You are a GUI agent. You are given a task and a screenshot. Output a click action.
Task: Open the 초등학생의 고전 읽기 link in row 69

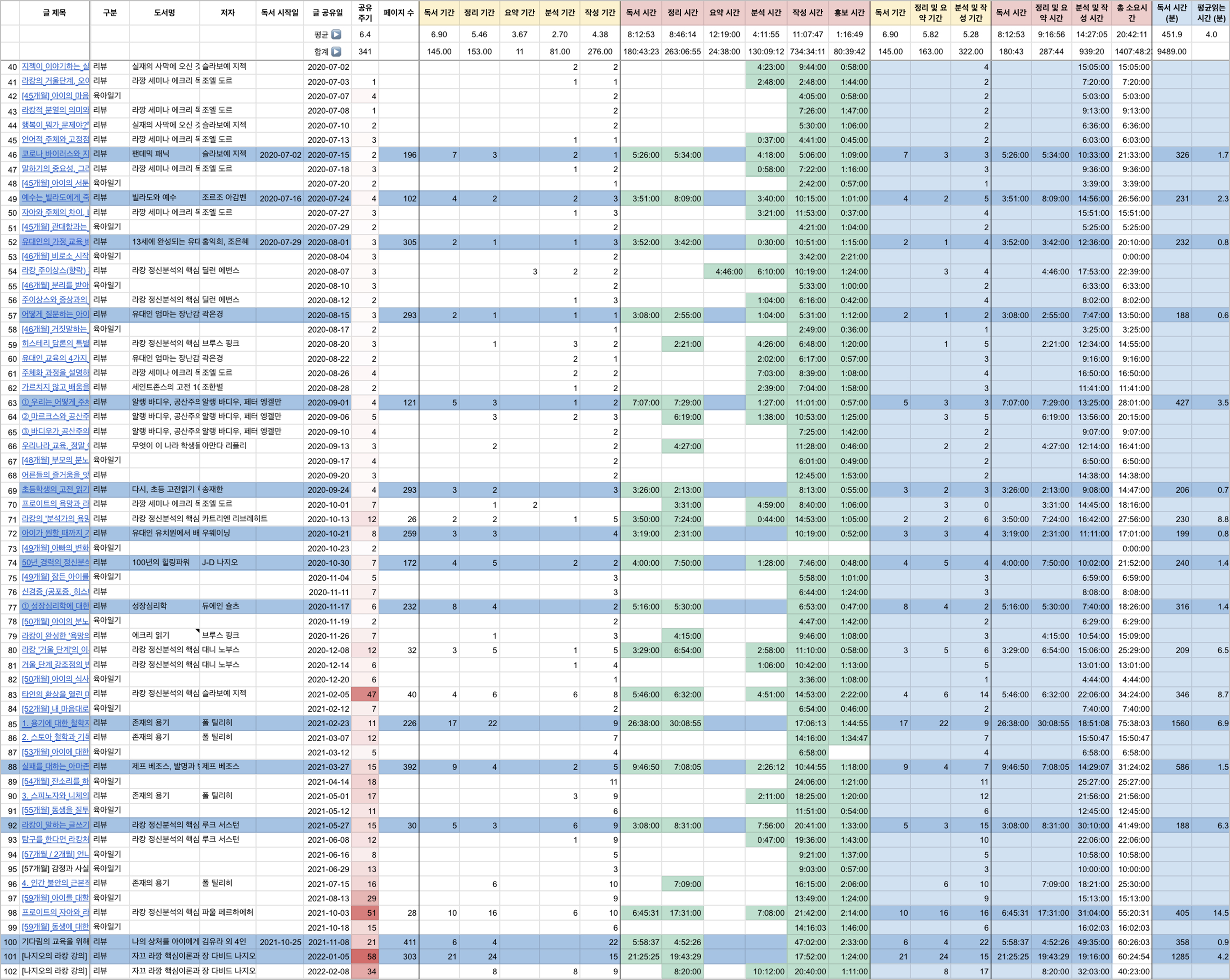coord(55,489)
